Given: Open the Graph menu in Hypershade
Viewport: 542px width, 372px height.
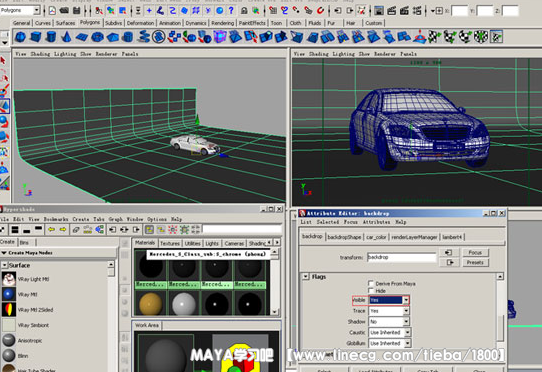Looking at the screenshot, I should (115, 219).
